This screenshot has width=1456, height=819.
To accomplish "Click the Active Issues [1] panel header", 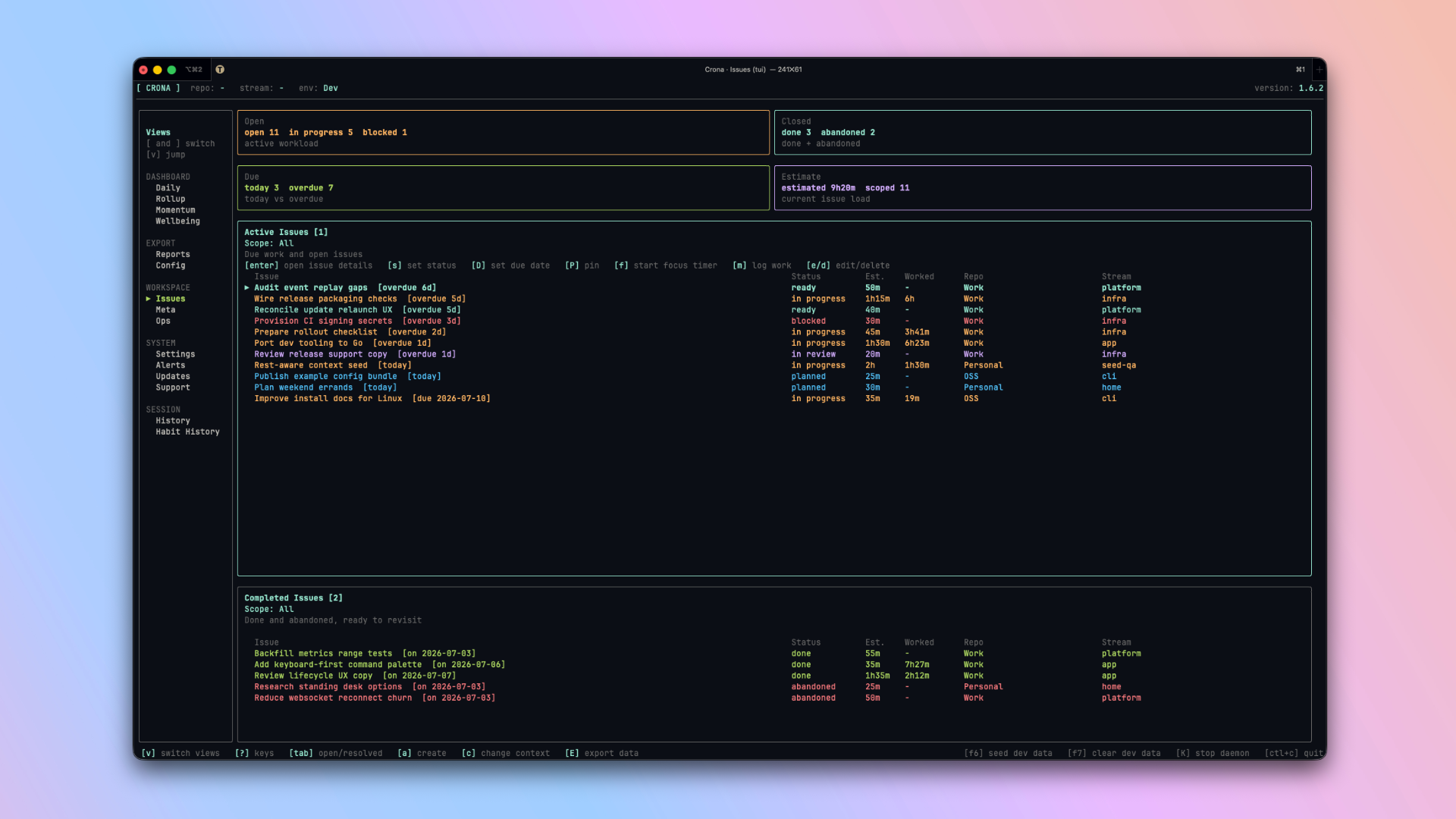I will (286, 233).
